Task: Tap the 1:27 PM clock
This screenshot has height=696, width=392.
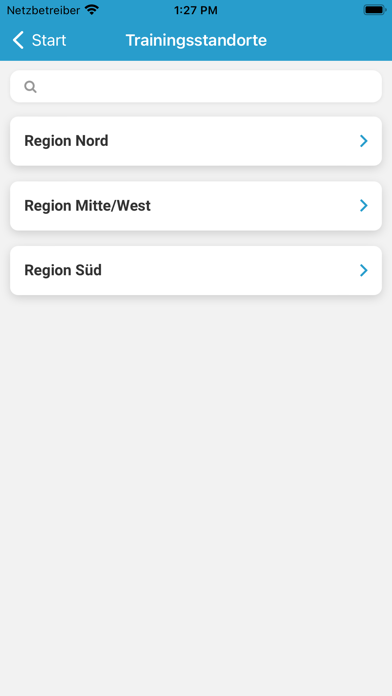Action: coord(196,10)
